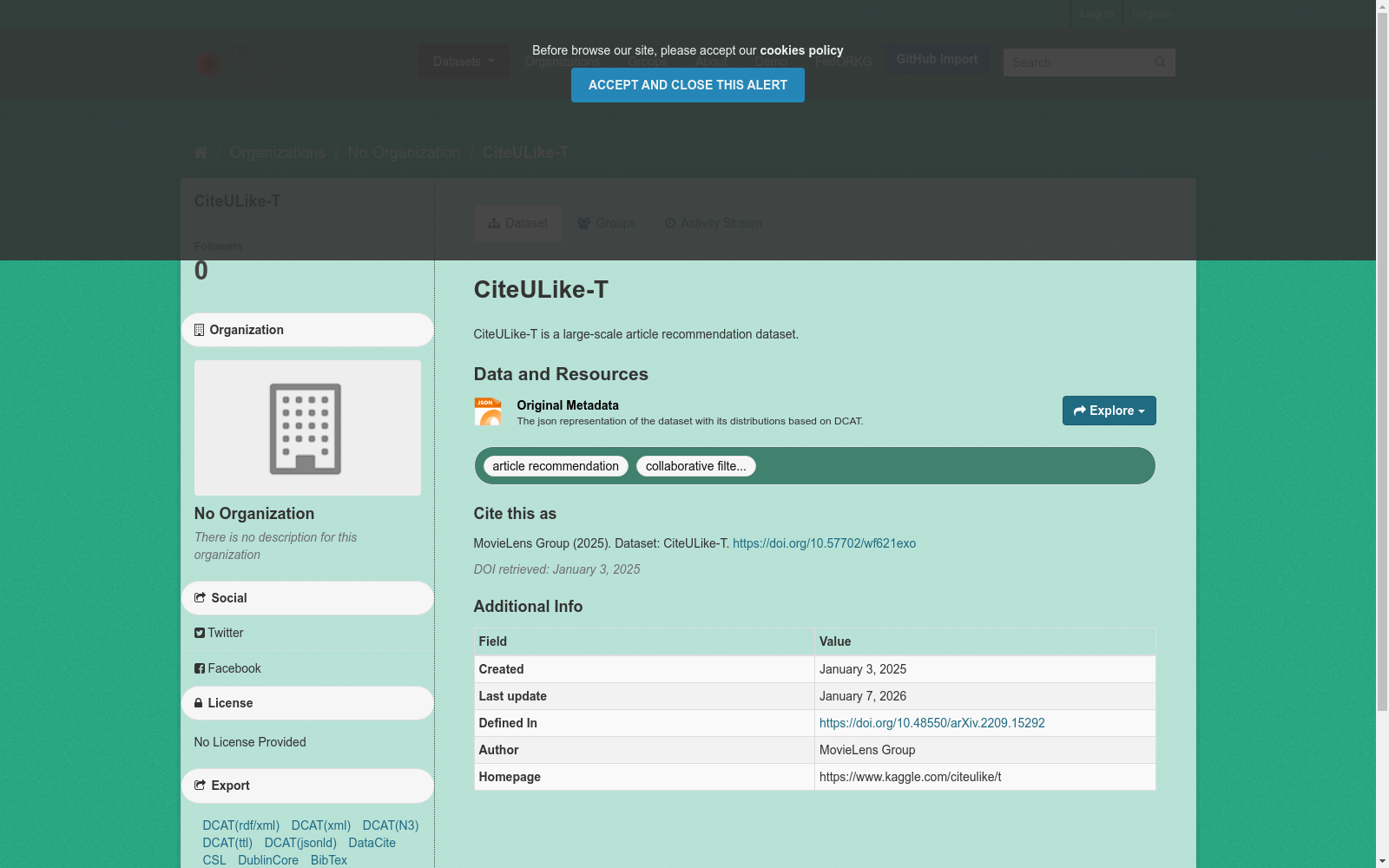Open the DOI 10.57702/wf621exo citation link

(824, 543)
